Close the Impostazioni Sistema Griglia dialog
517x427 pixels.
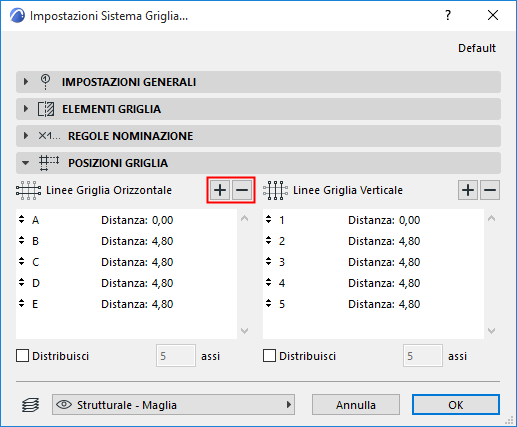(493, 15)
